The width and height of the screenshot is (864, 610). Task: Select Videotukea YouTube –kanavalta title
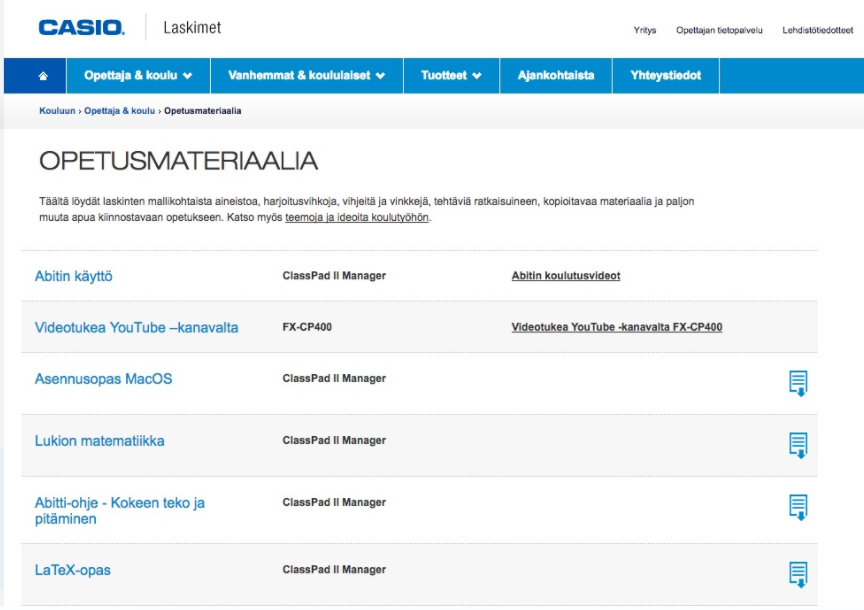tap(137, 327)
